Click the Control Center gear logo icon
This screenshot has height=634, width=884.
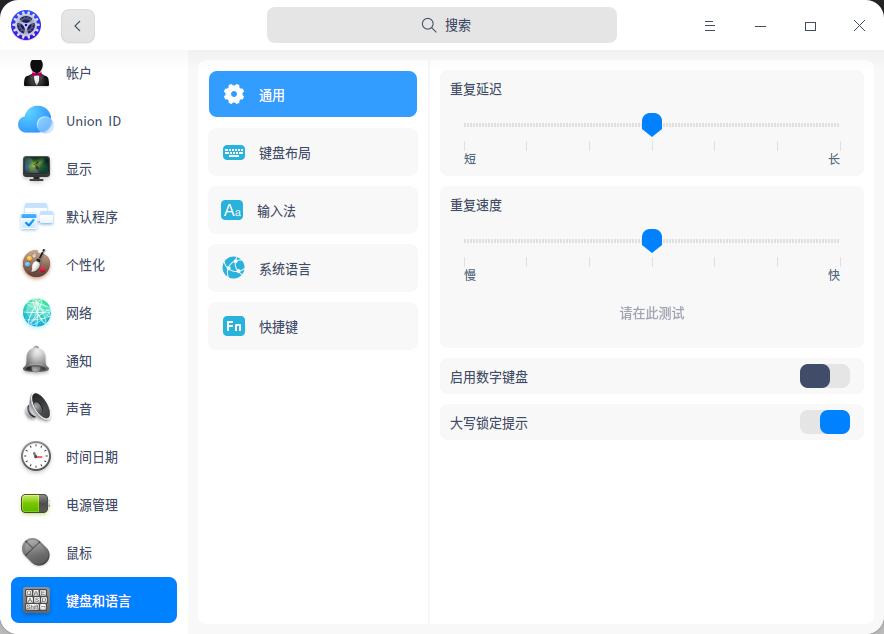tap(26, 25)
